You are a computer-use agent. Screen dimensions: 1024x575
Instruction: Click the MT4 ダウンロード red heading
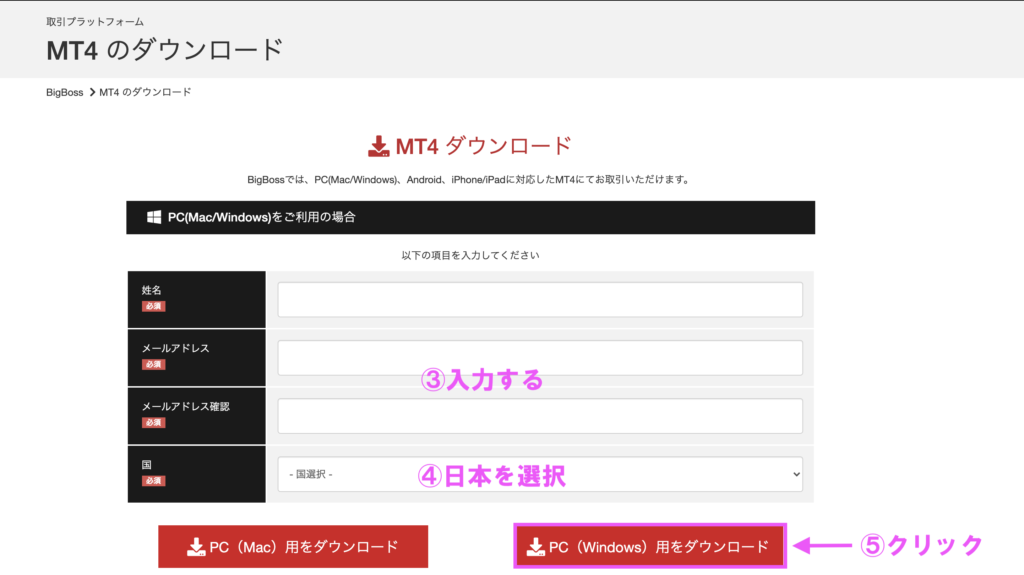483,146
